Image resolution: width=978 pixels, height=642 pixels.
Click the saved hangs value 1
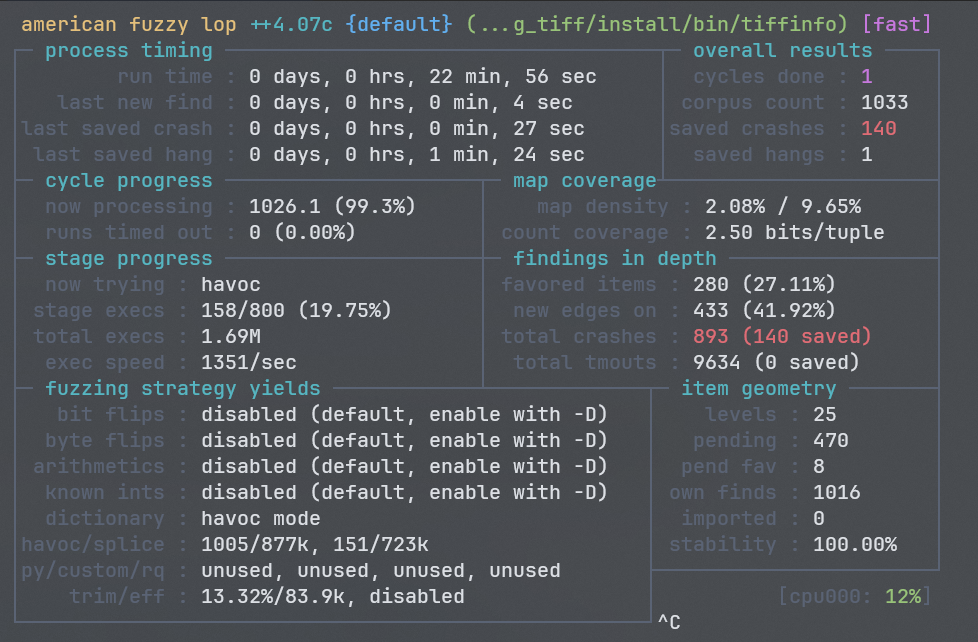click(866, 155)
